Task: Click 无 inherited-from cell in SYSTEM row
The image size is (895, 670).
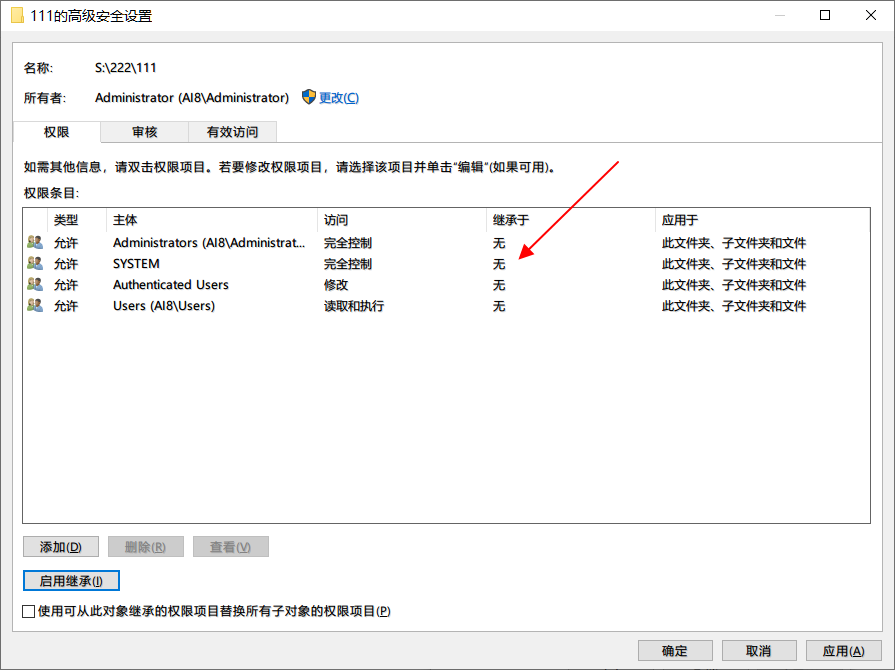Action: [499, 264]
